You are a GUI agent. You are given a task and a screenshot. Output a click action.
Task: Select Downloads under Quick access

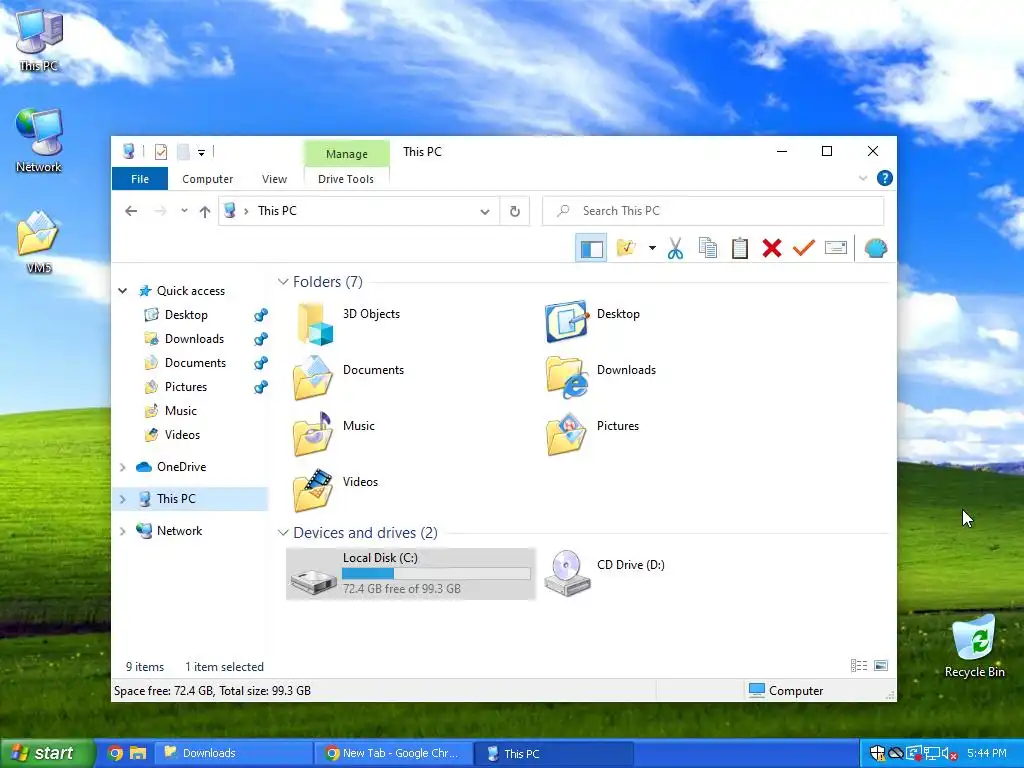pyautogui.click(x=195, y=339)
